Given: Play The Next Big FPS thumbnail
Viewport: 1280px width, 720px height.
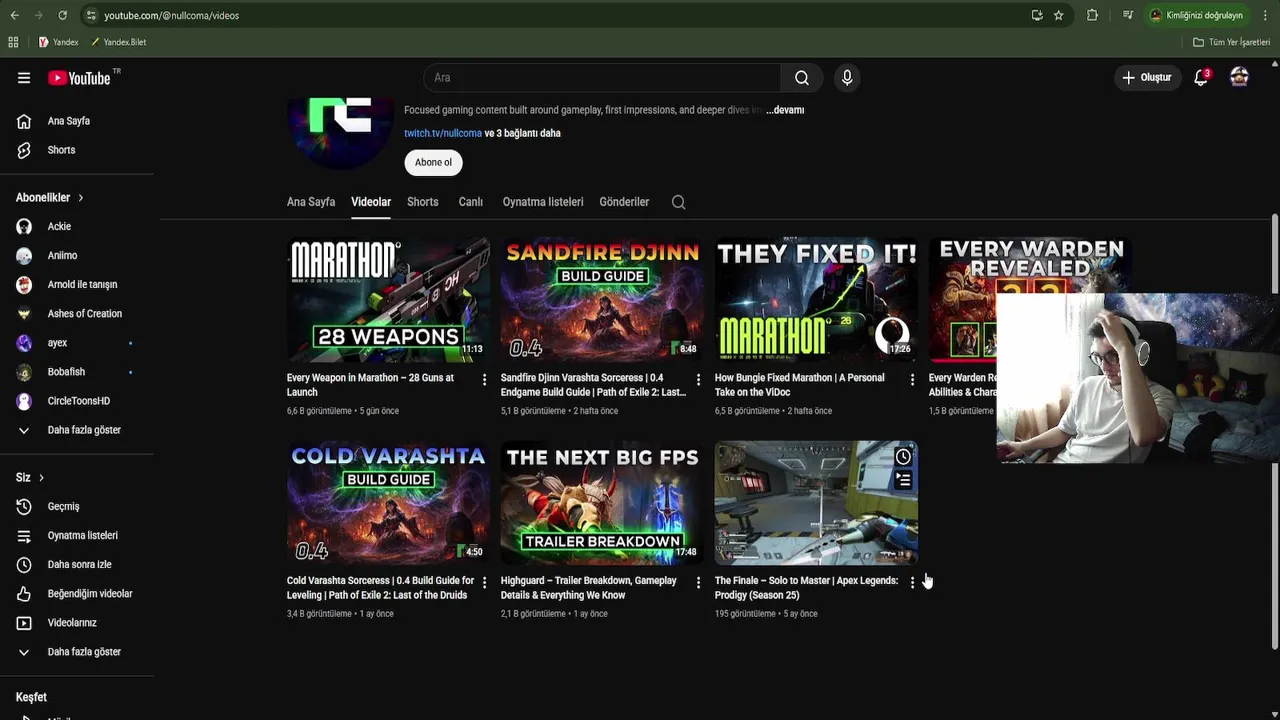Looking at the screenshot, I should pos(602,503).
